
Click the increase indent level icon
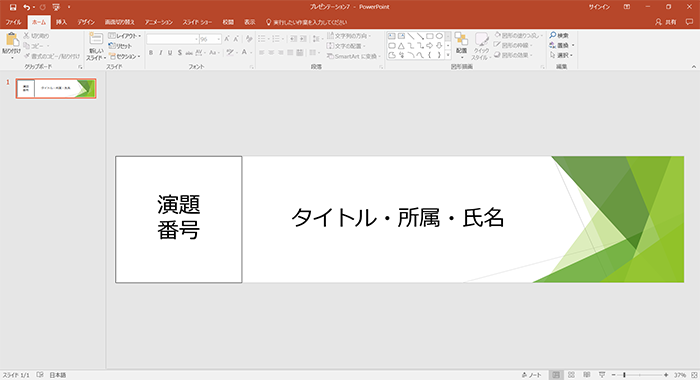point(303,39)
